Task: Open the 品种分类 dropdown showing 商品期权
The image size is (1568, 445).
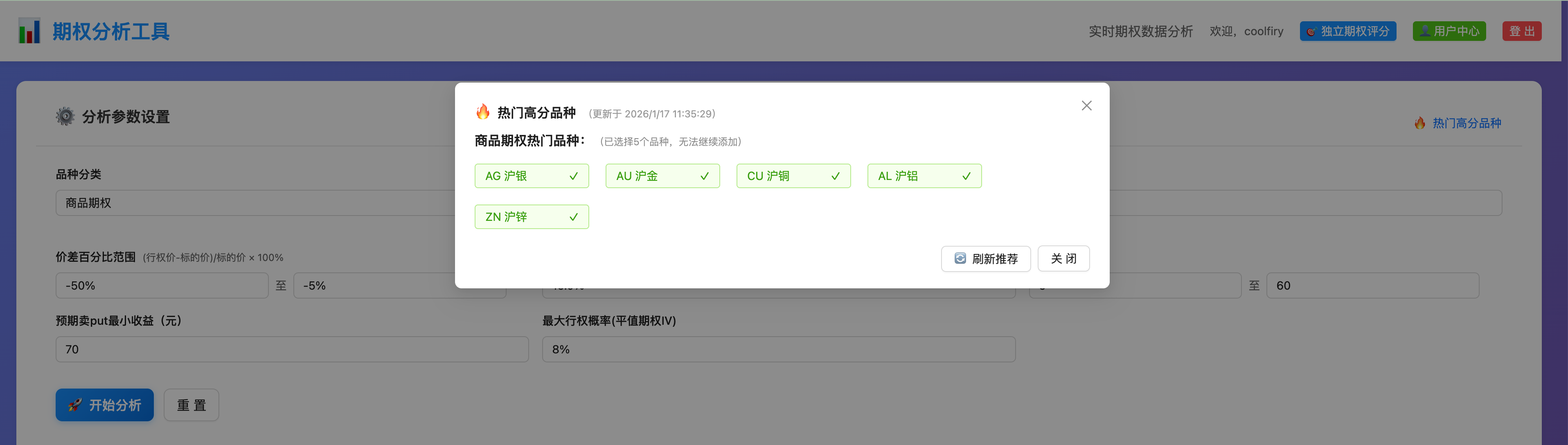Action: click(256, 203)
